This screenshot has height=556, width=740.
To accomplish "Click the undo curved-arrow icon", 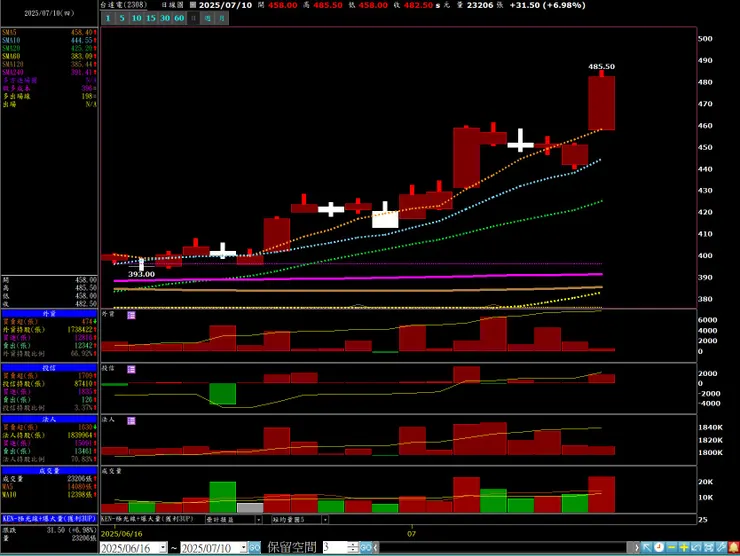I will (696, 548).
